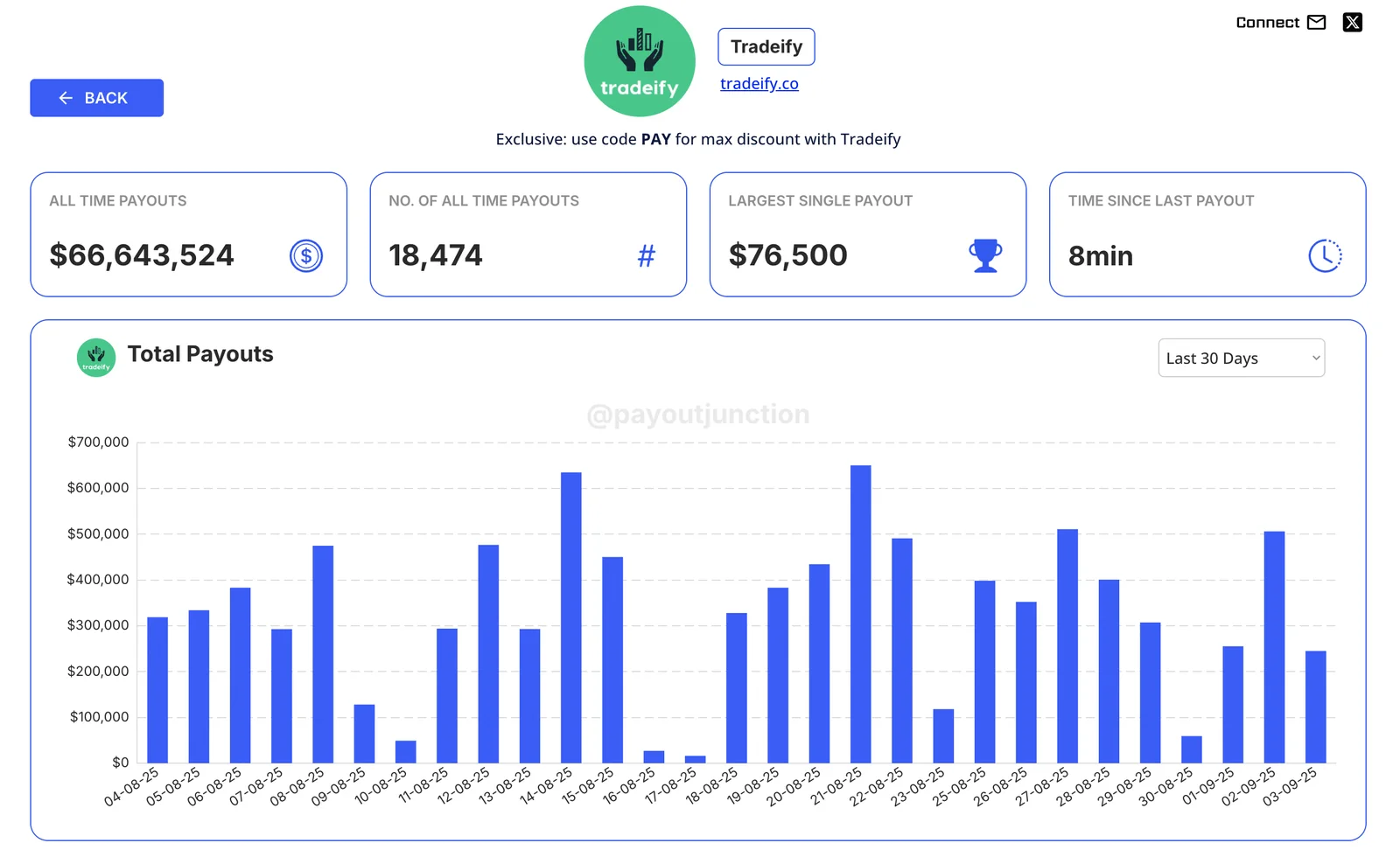This screenshot has height=850, width=1400.
Task: Click the TIME SINCE LAST PAYOUT label
Action: [1161, 201]
